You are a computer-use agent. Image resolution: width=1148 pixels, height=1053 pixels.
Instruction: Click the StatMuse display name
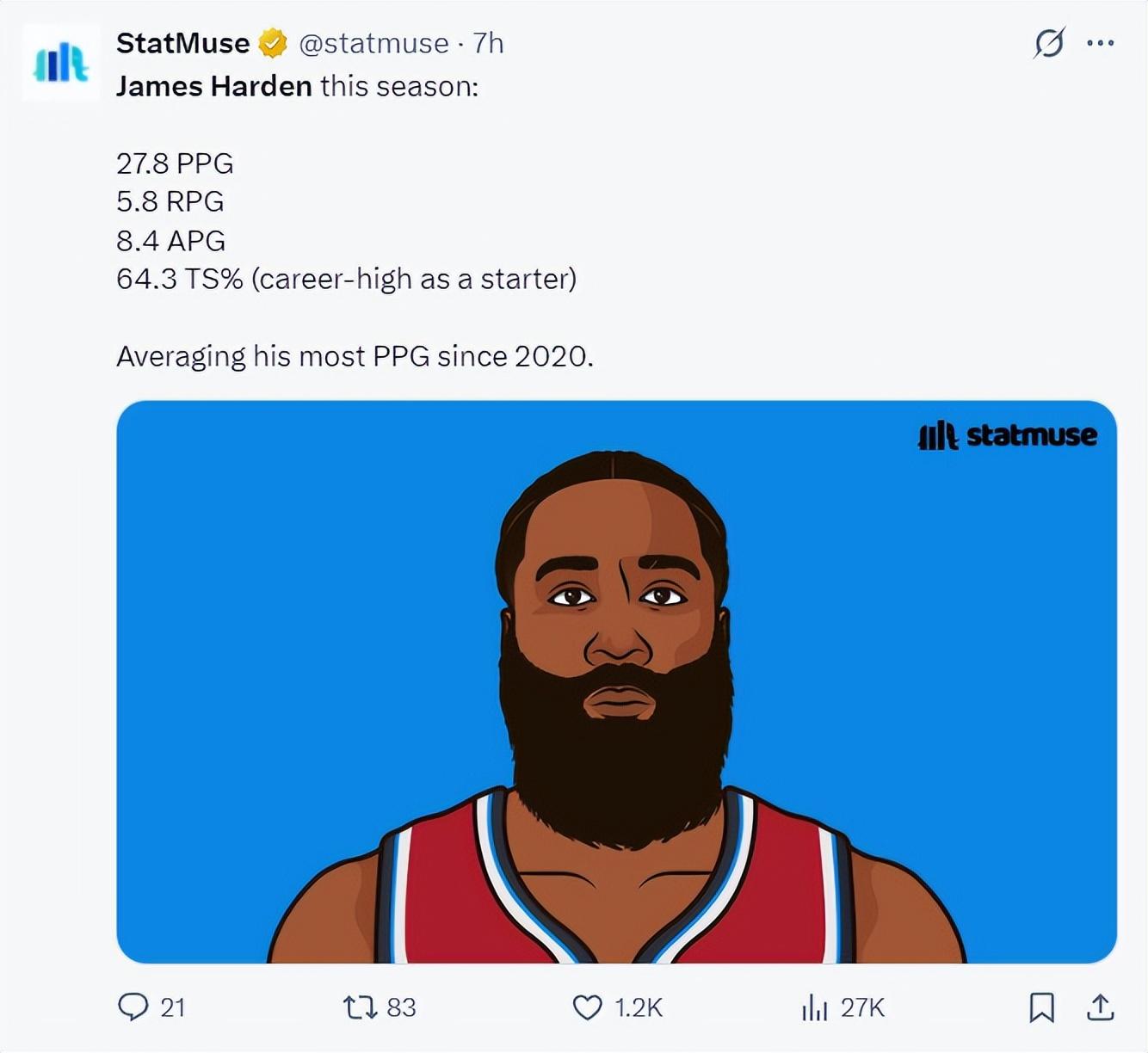(x=182, y=43)
